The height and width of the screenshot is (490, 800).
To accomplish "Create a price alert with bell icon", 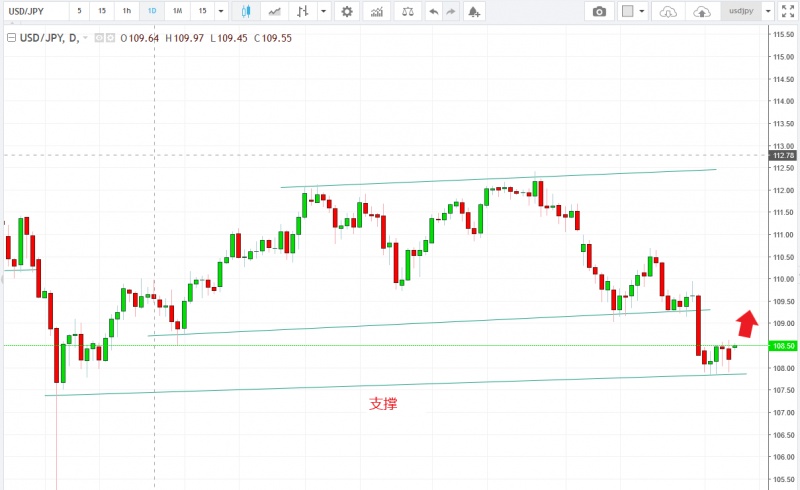I will (x=473, y=11).
